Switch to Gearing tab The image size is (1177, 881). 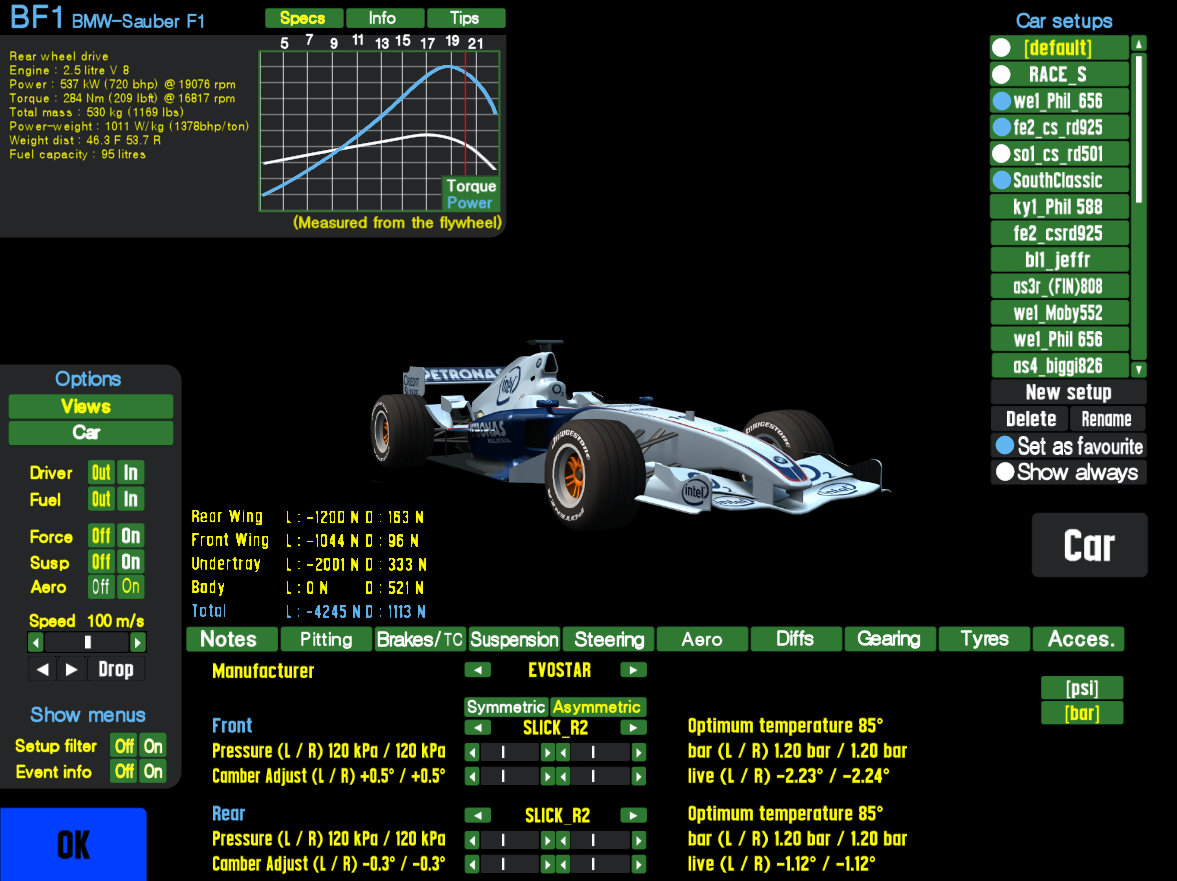[x=890, y=639]
